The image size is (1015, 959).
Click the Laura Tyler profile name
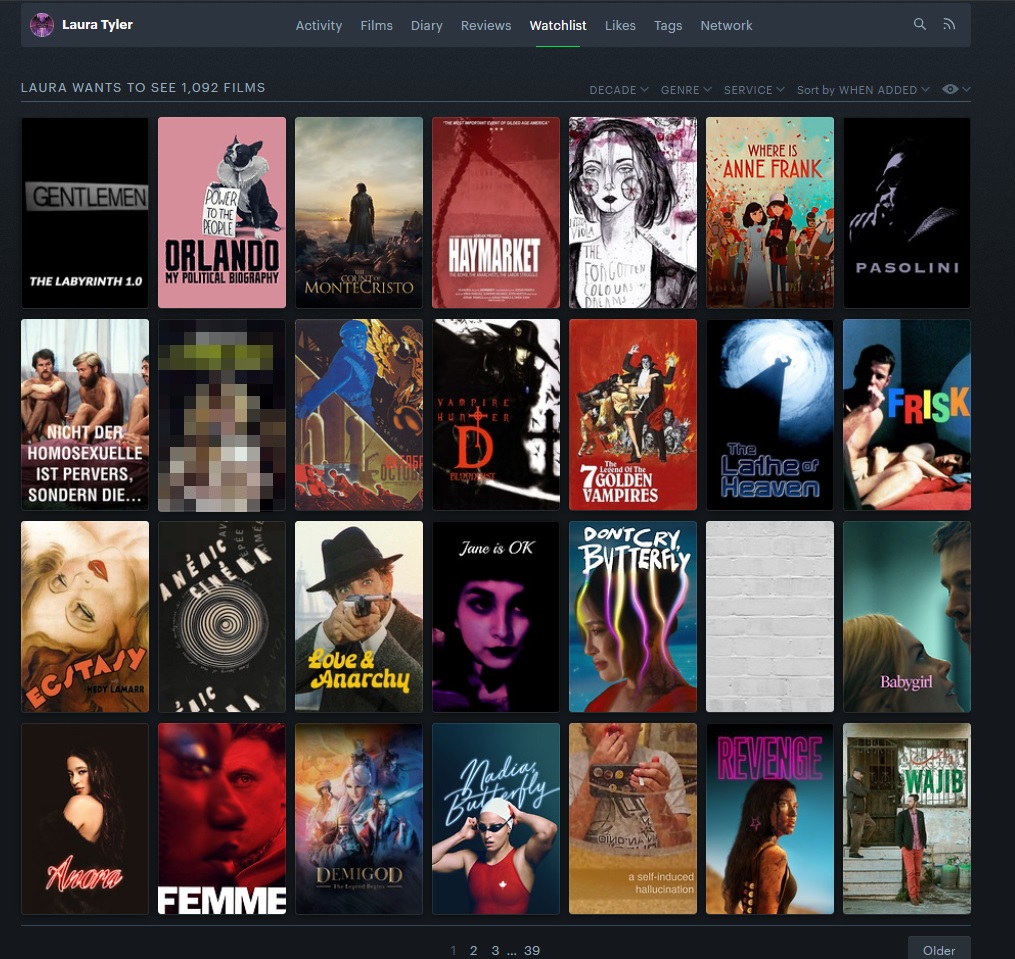pyautogui.click(x=97, y=25)
